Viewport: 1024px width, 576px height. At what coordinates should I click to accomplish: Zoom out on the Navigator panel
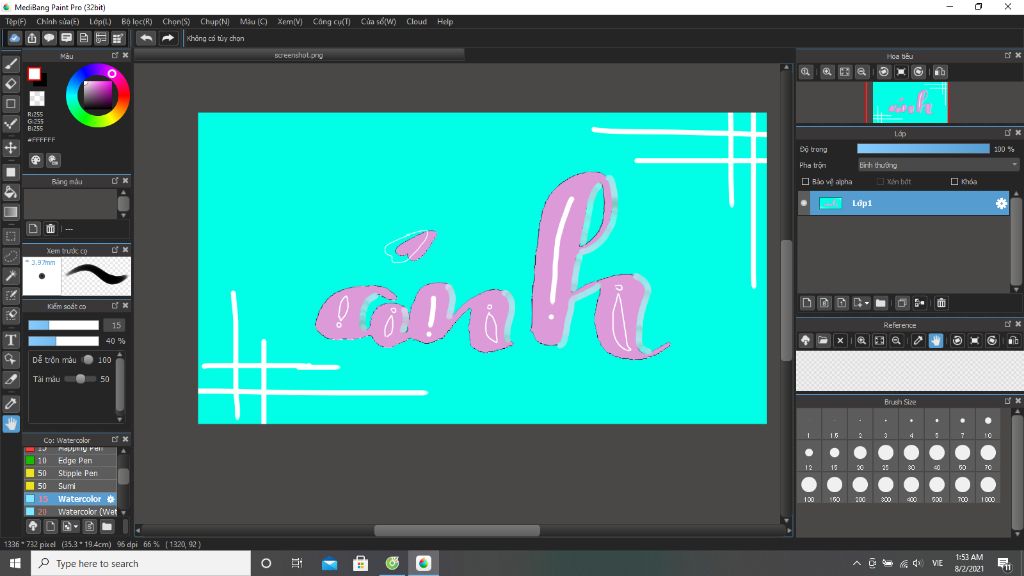coord(862,72)
